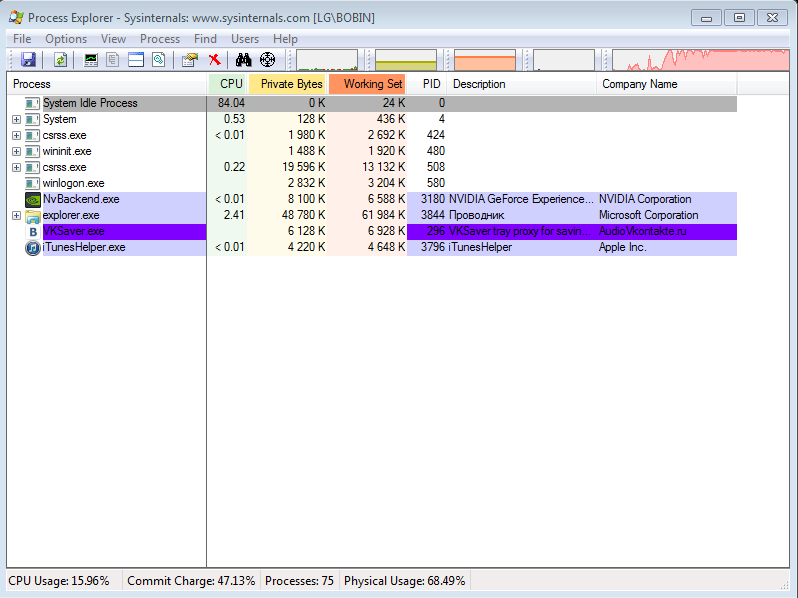Open the Find menu

click(x=205, y=39)
